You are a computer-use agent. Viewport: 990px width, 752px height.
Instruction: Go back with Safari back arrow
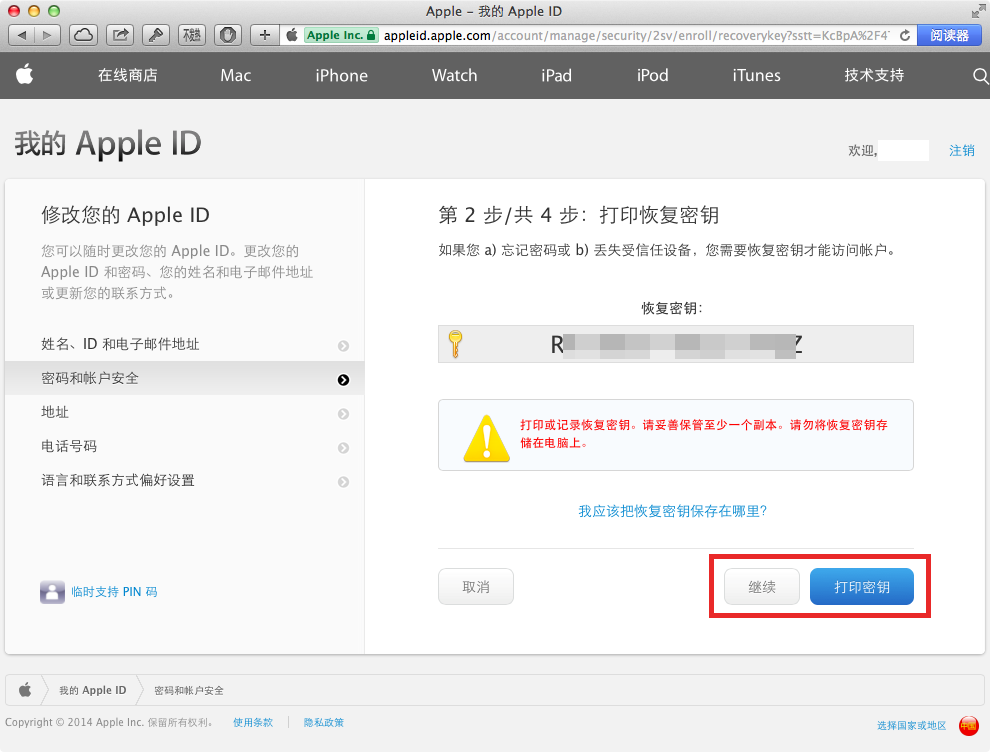(22, 35)
